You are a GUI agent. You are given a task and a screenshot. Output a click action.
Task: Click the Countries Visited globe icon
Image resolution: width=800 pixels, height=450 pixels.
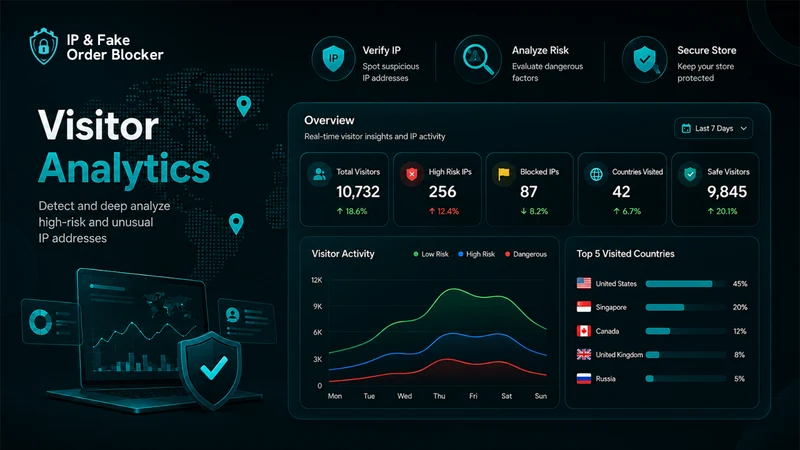click(x=596, y=174)
